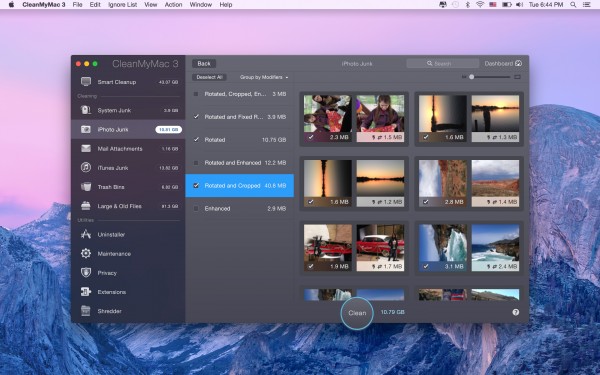The height and width of the screenshot is (375, 600).
Task: Click the Dashboard button label
Action: coord(499,64)
